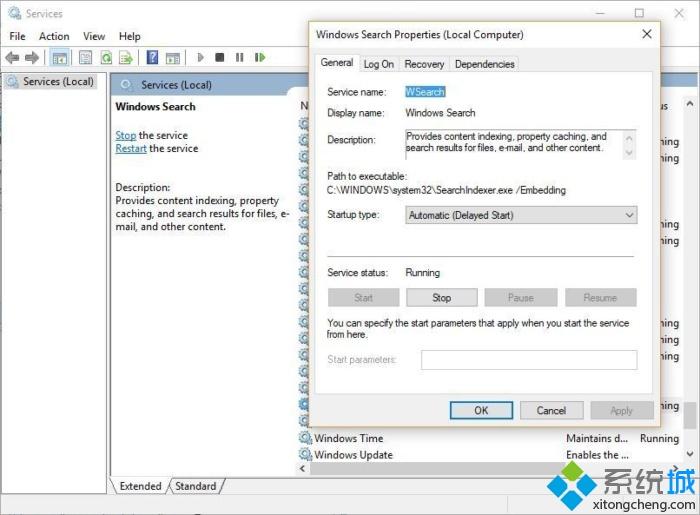Open the Startup type dropdown
Viewport: 700px width, 515px height.
[x=521, y=215]
